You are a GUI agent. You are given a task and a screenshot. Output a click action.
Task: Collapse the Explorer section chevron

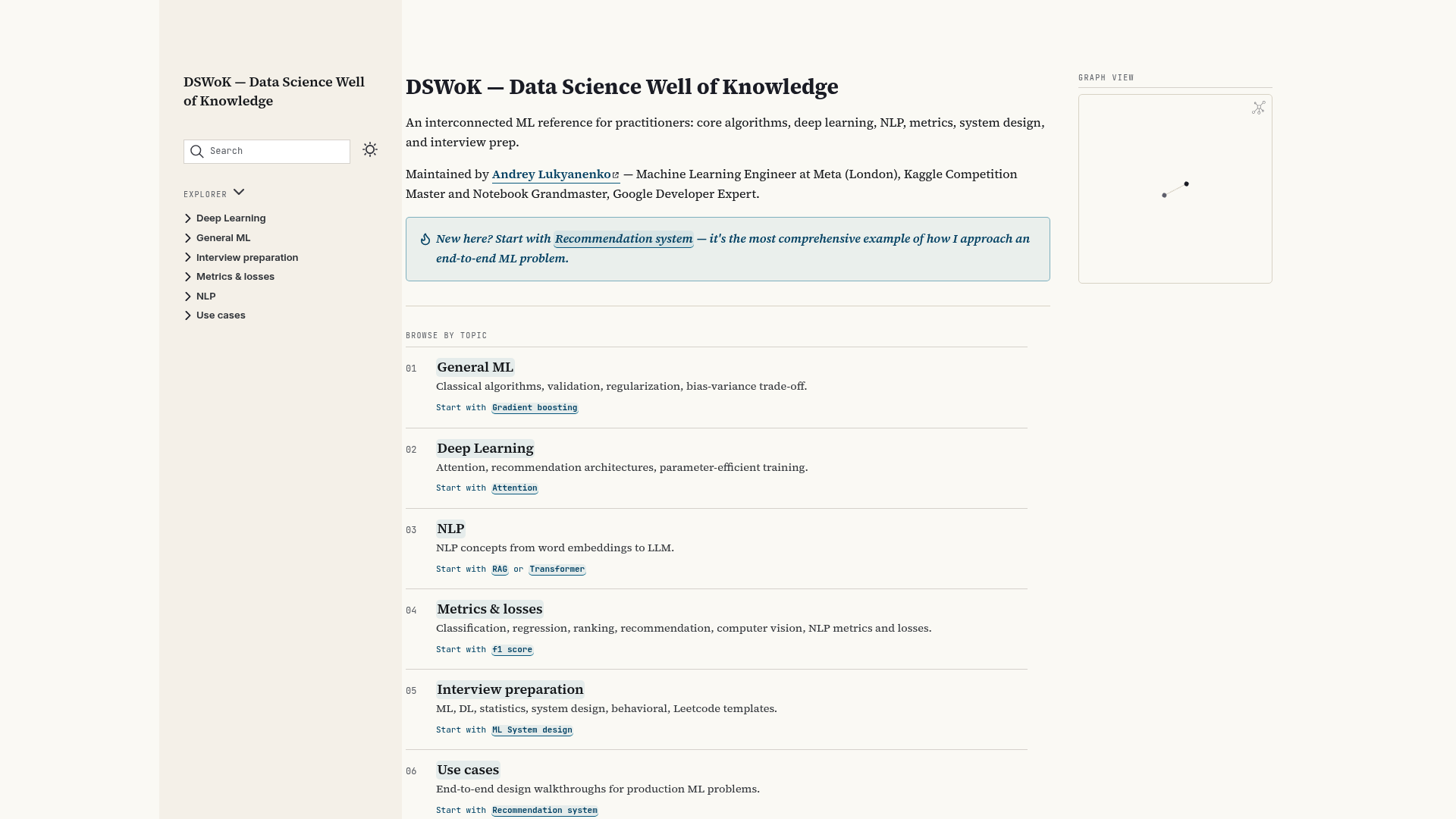point(239,193)
